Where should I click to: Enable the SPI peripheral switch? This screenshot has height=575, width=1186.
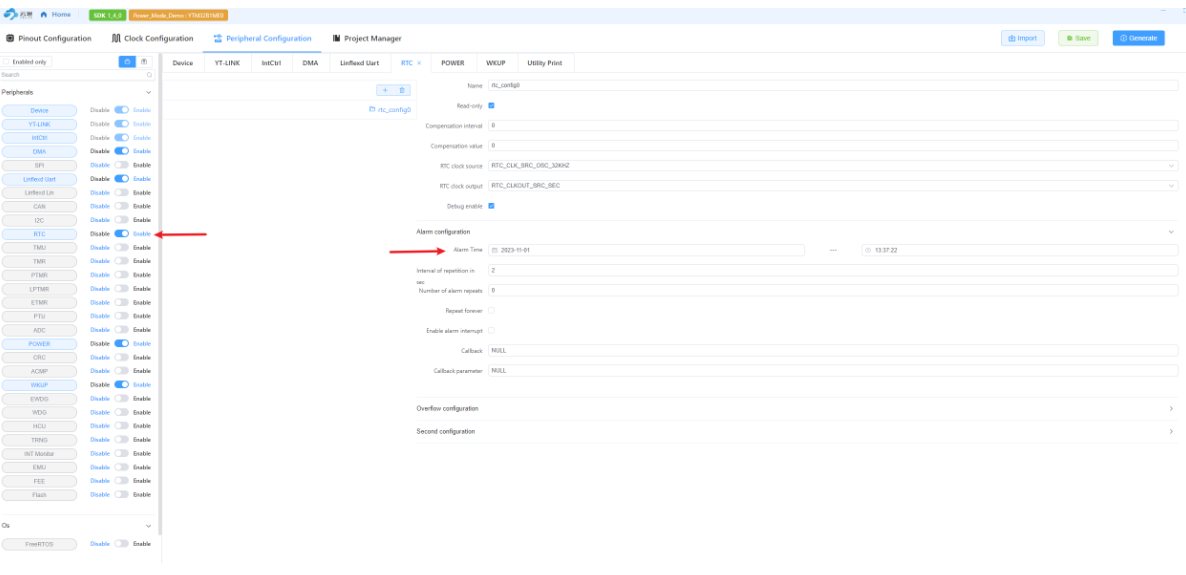121,165
